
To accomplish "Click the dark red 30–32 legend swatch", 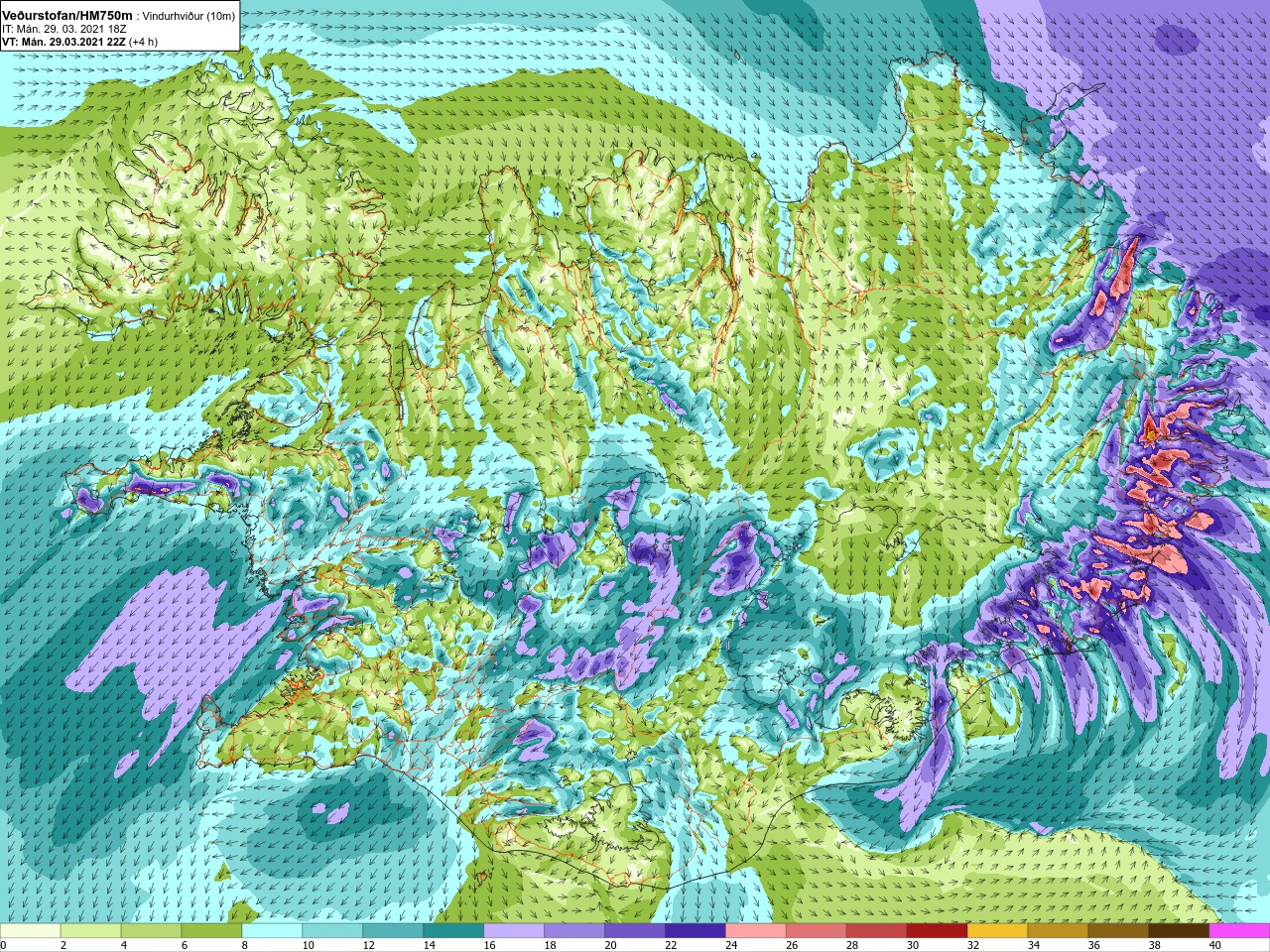I will click(x=939, y=931).
